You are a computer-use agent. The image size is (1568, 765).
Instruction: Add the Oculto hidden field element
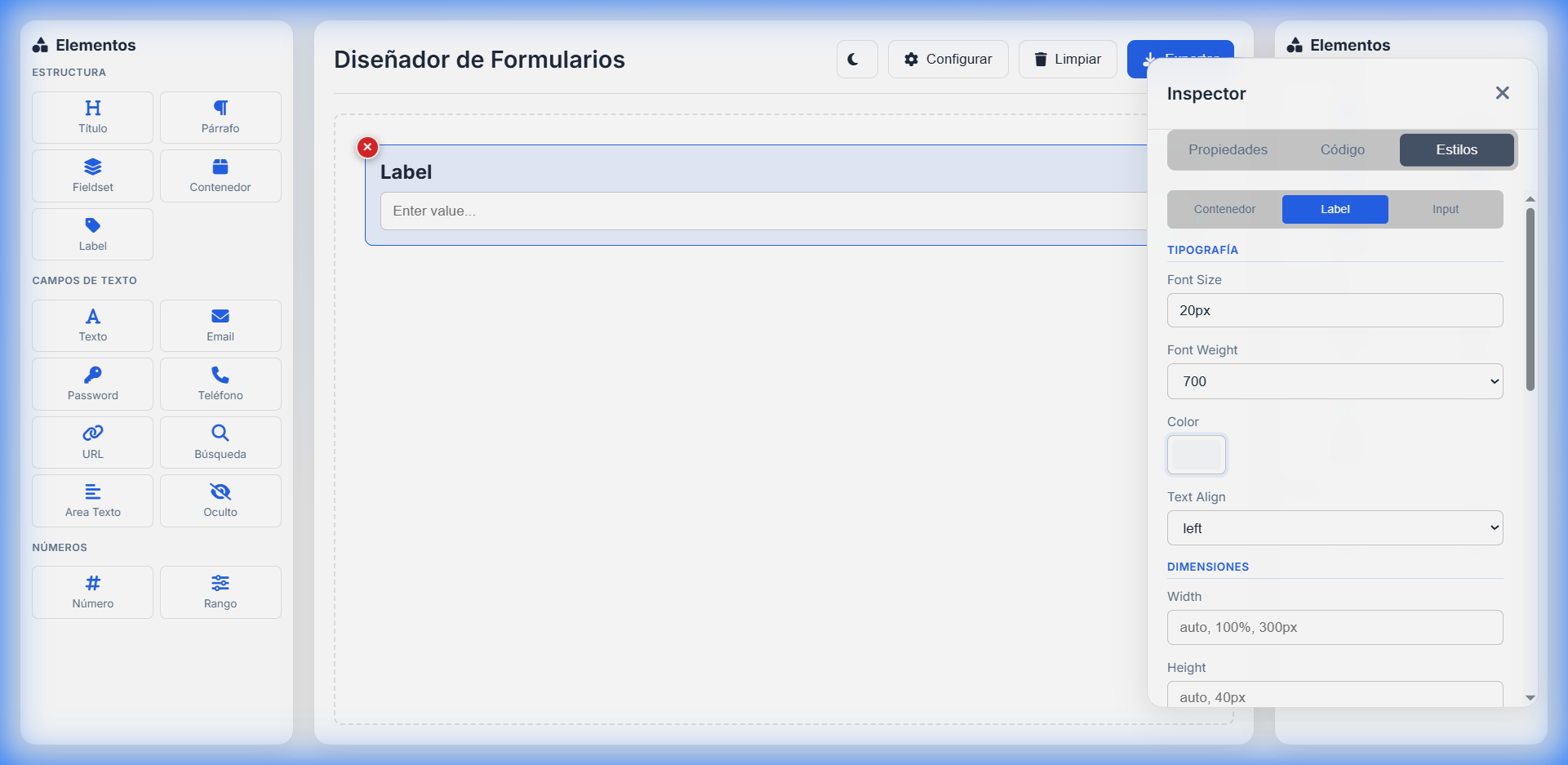point(220,501)
